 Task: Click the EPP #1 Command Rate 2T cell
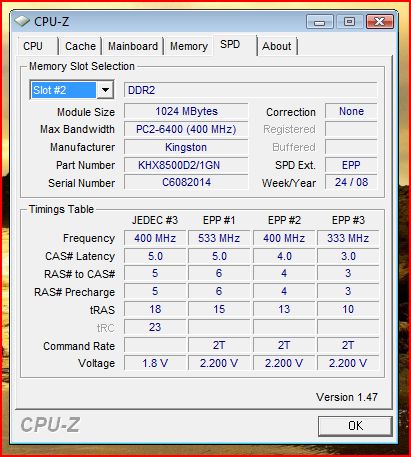pos(219,345)
